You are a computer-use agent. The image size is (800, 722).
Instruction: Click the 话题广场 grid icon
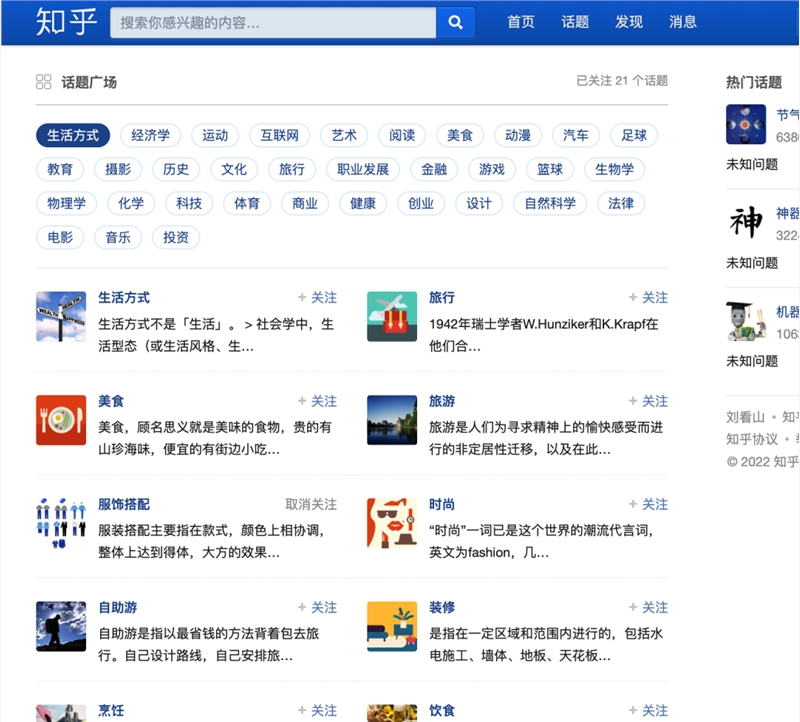pyautogui.click(x=43, y=82)
